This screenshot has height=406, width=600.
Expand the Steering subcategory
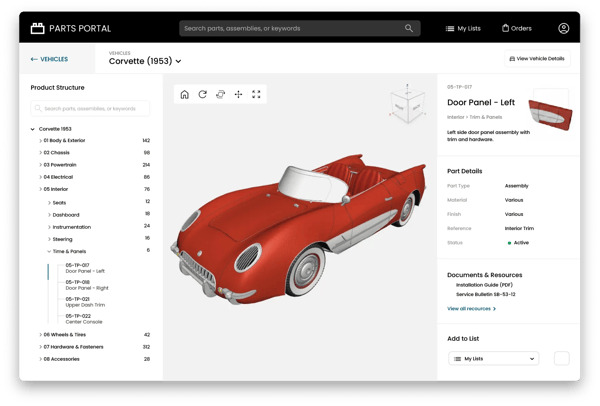pyautogui.click(x=49, y=239)
